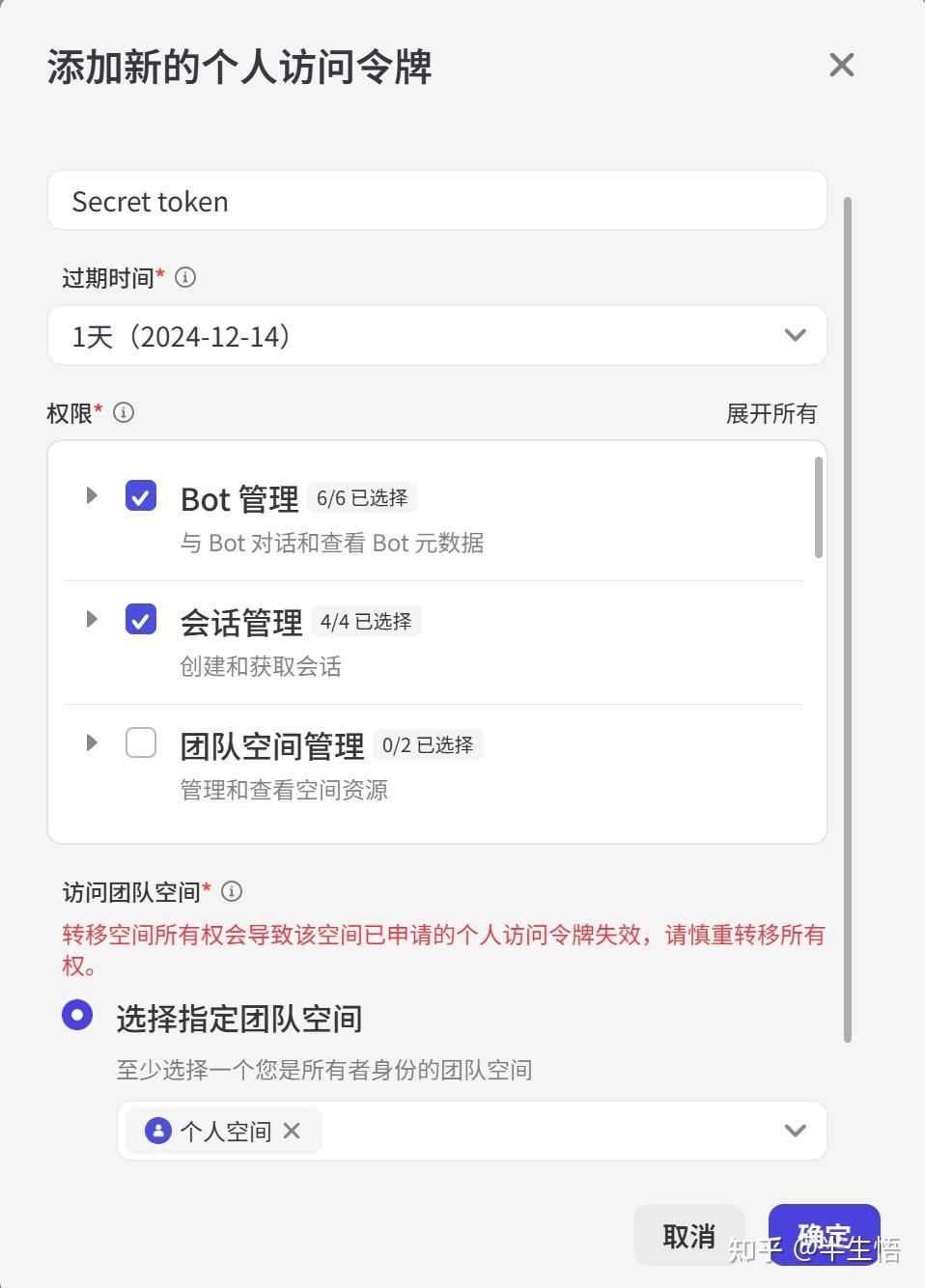The image size is (925, 1288).
Task: Click the info icon beside 过期时间
Action: [x=185, y=278]
